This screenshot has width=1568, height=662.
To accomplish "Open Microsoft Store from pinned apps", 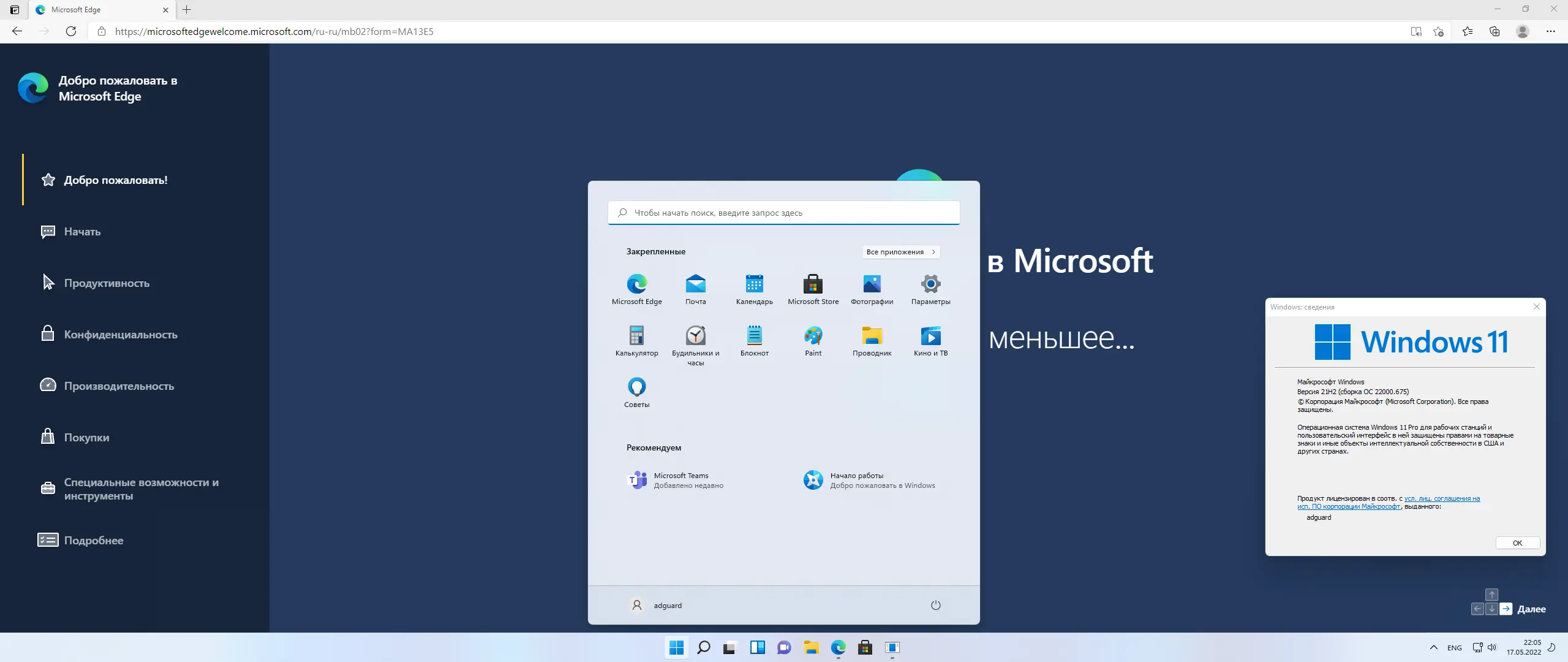I will [x=813, y=285].
